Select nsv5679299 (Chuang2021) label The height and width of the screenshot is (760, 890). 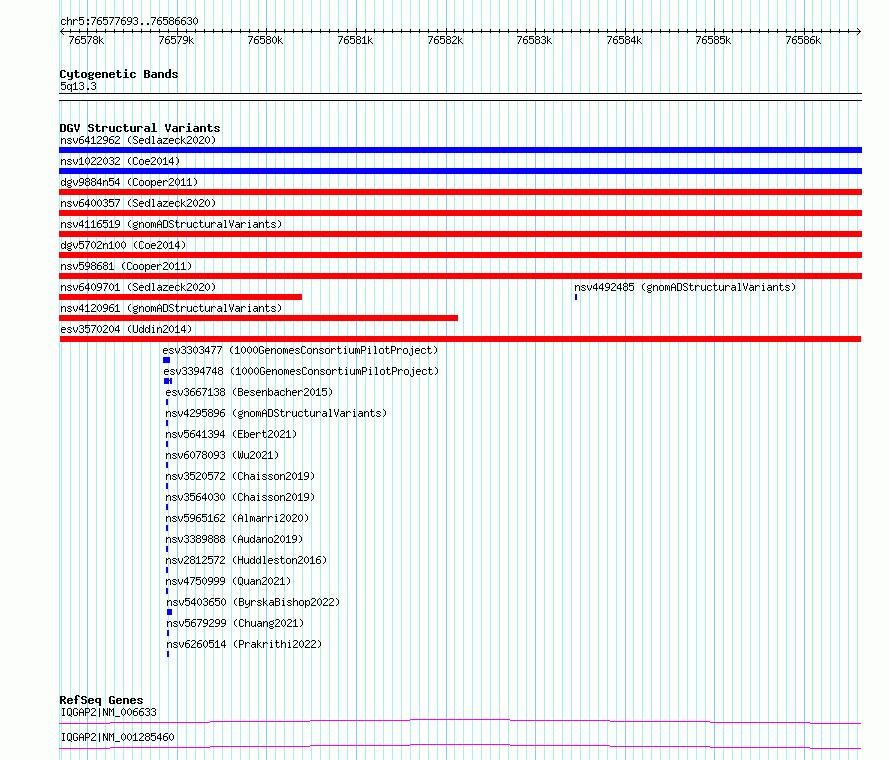(x=235, y=623)
